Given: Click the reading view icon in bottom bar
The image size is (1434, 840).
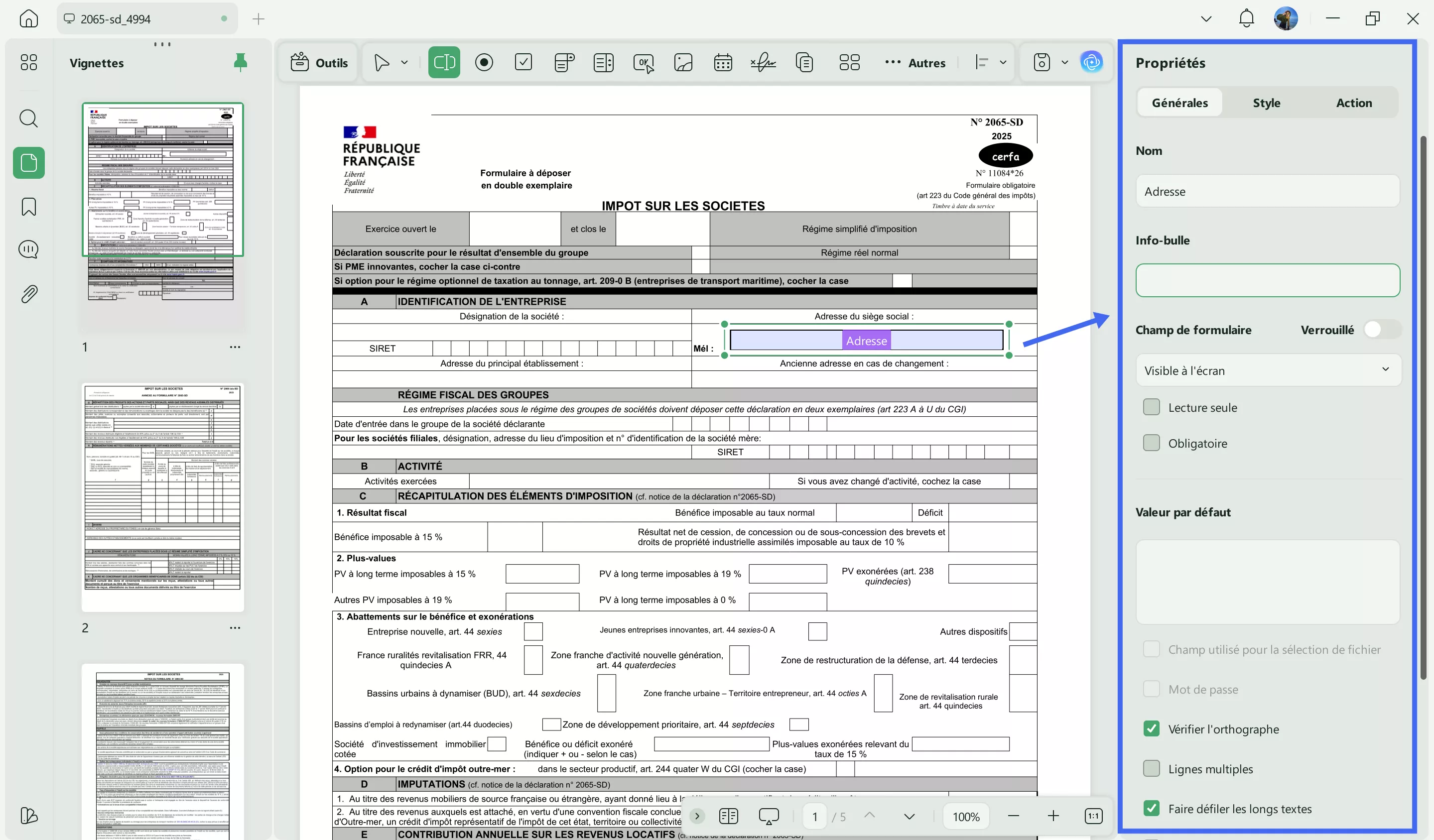Looking at the screenshot, I should (728, 816).
